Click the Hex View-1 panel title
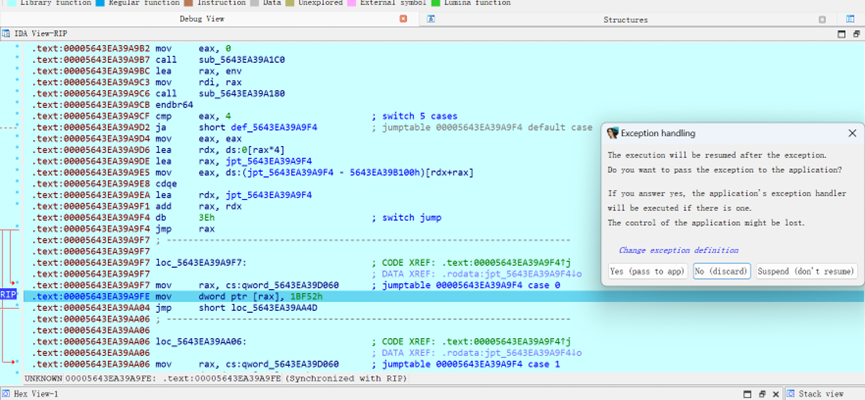865x400 pixels. click(36, 394)
